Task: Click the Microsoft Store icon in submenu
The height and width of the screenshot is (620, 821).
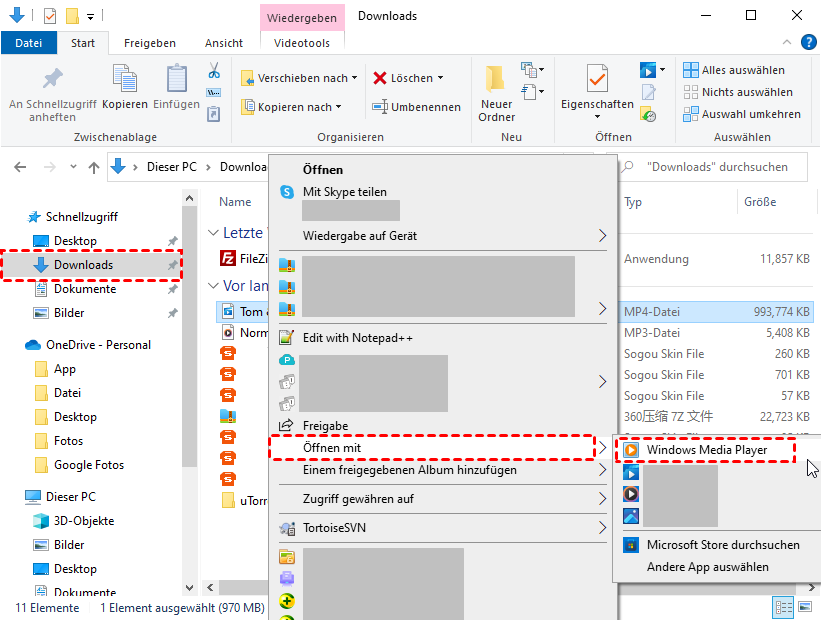Action: click(x=631, y=545)
